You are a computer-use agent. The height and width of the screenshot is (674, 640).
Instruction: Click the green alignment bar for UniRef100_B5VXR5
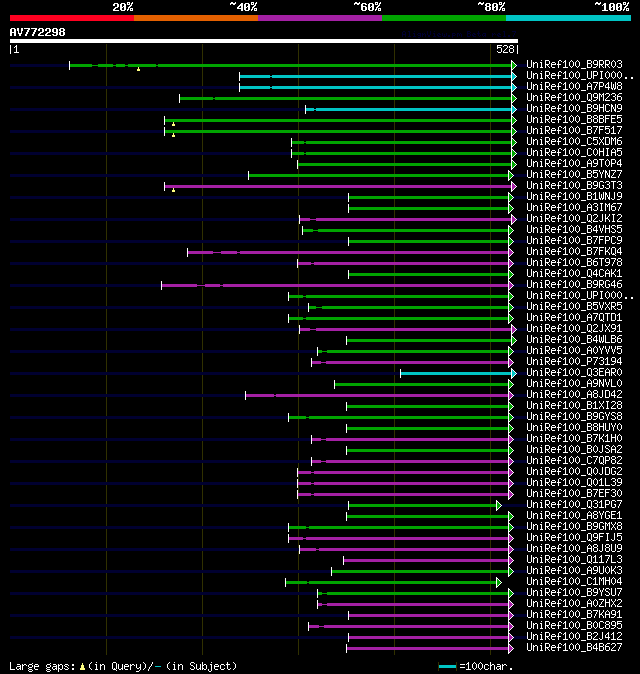click(x=409, y=308)
